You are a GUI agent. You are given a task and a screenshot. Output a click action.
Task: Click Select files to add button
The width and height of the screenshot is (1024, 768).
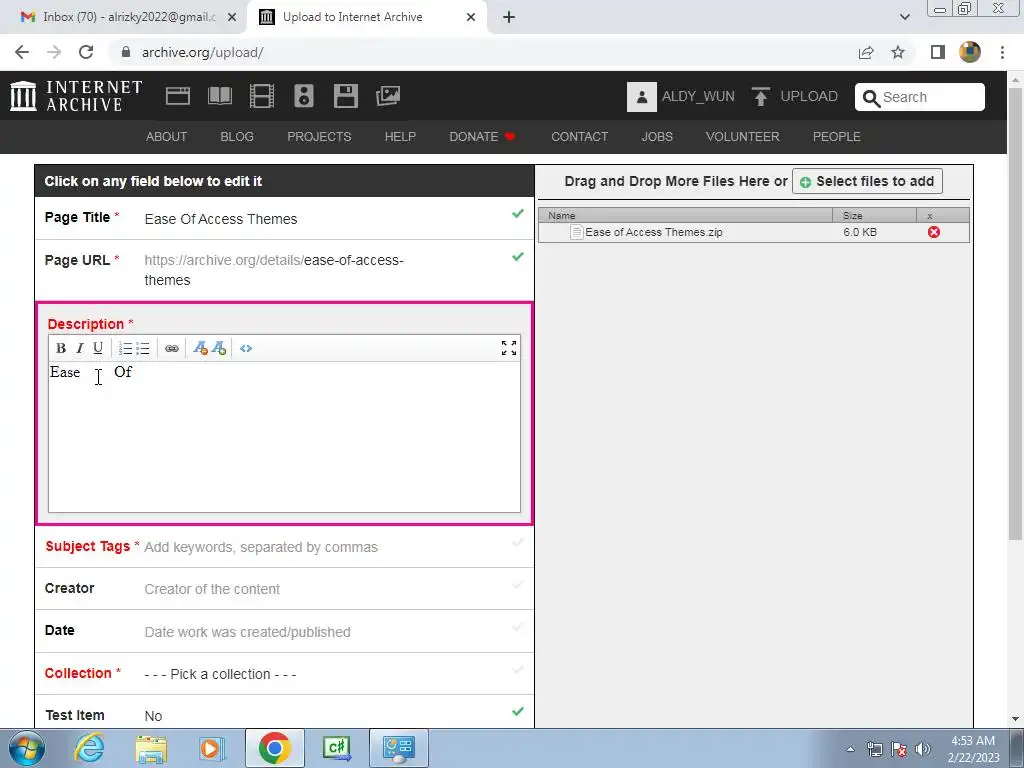pyautogui.click(x=867, y=182)
